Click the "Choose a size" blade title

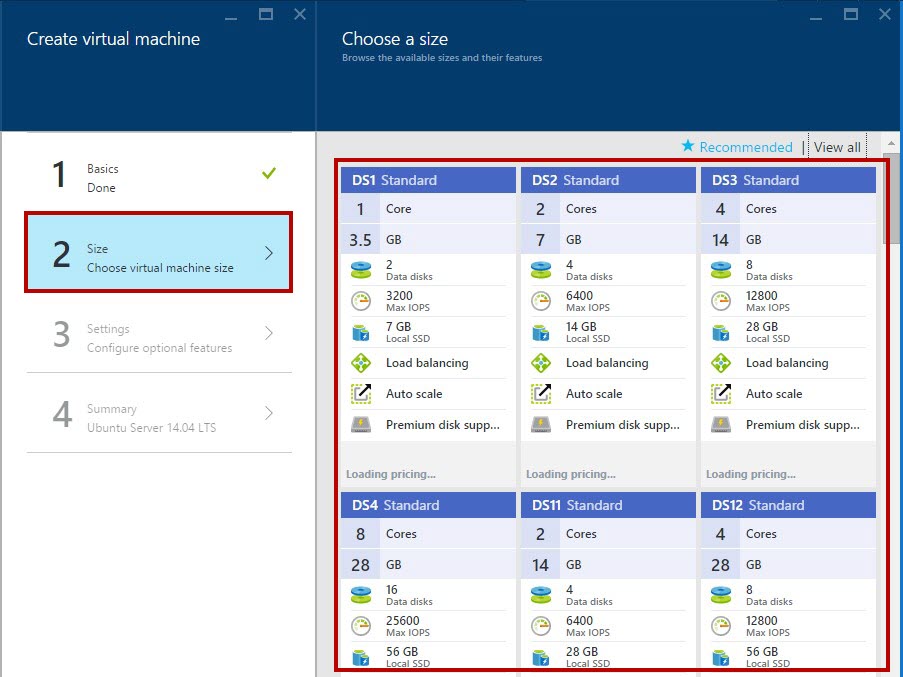pyautogui.click(x=394, y=39)
